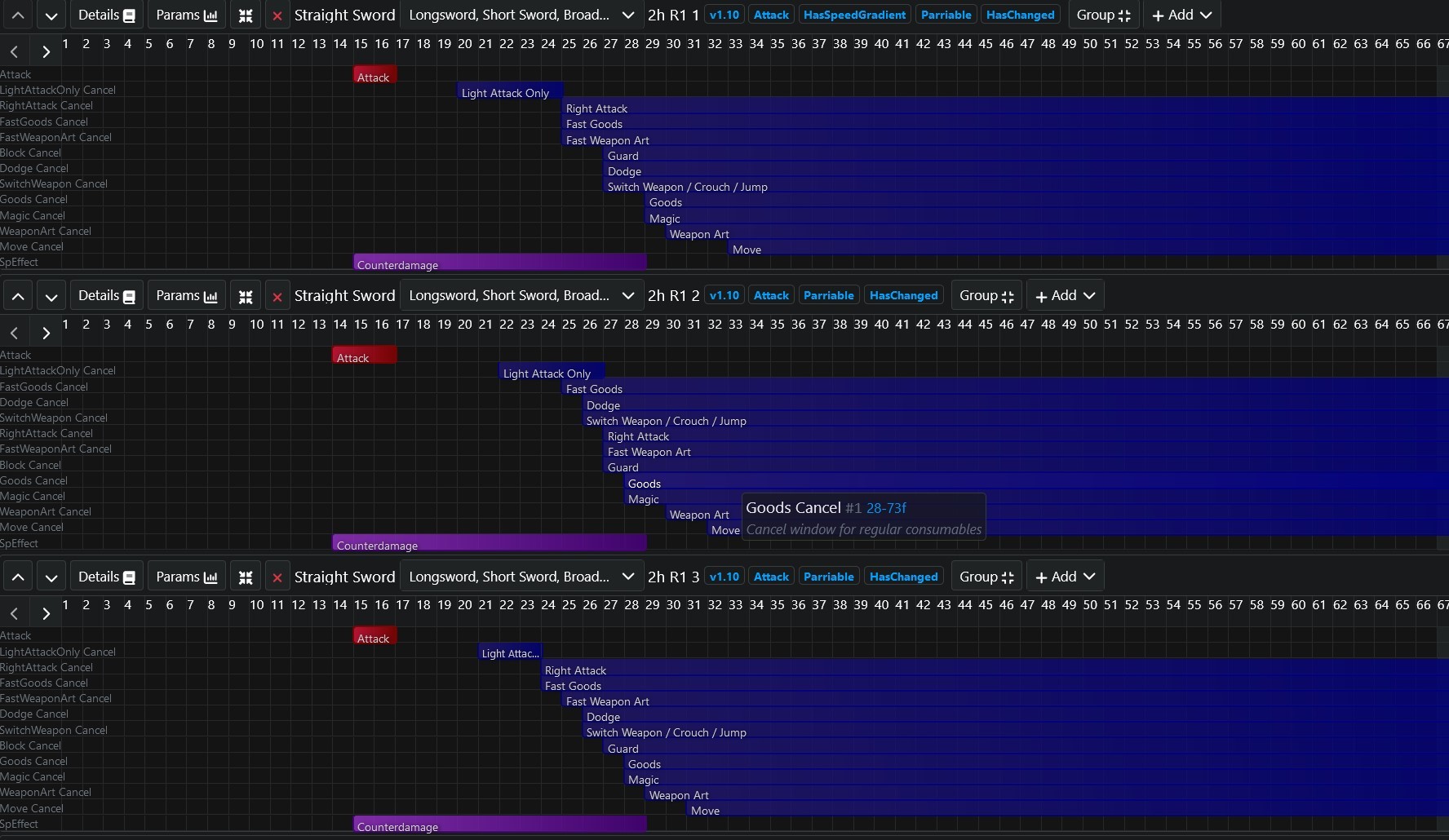Click HasChanged tag in 2h R1 3
Image resolution: width=1449 pixels, height=840 pixels.
(x=904, y=577)
